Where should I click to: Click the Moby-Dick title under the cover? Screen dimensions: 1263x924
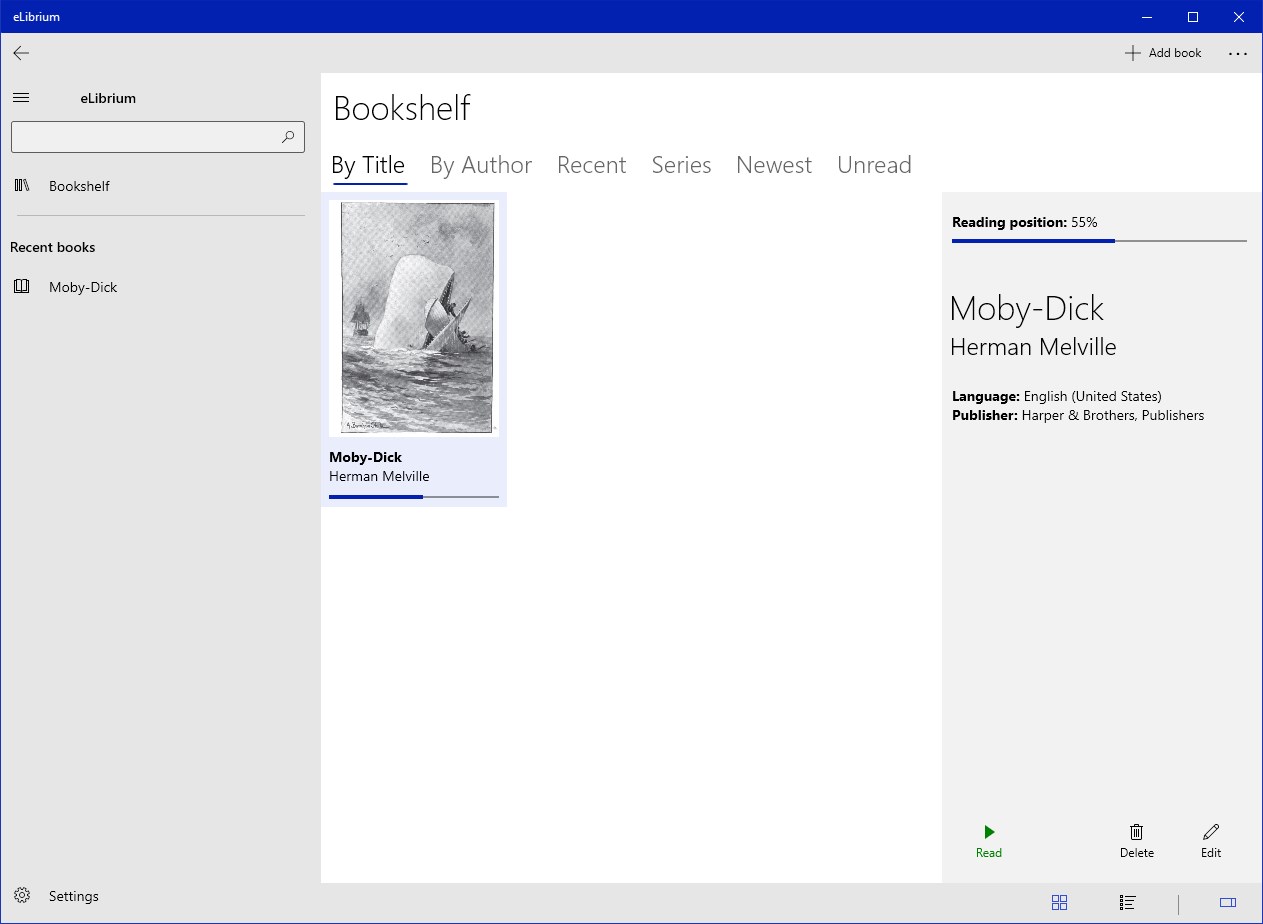click(366, 457)
